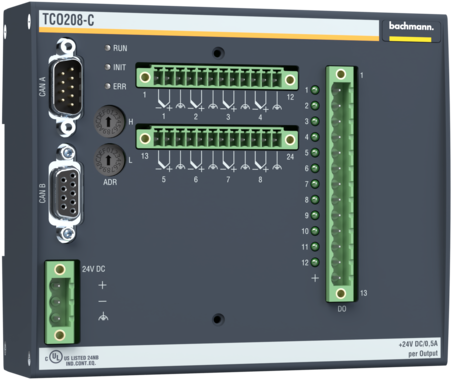
Task: Click digital output LED 8
Action: 315,200
